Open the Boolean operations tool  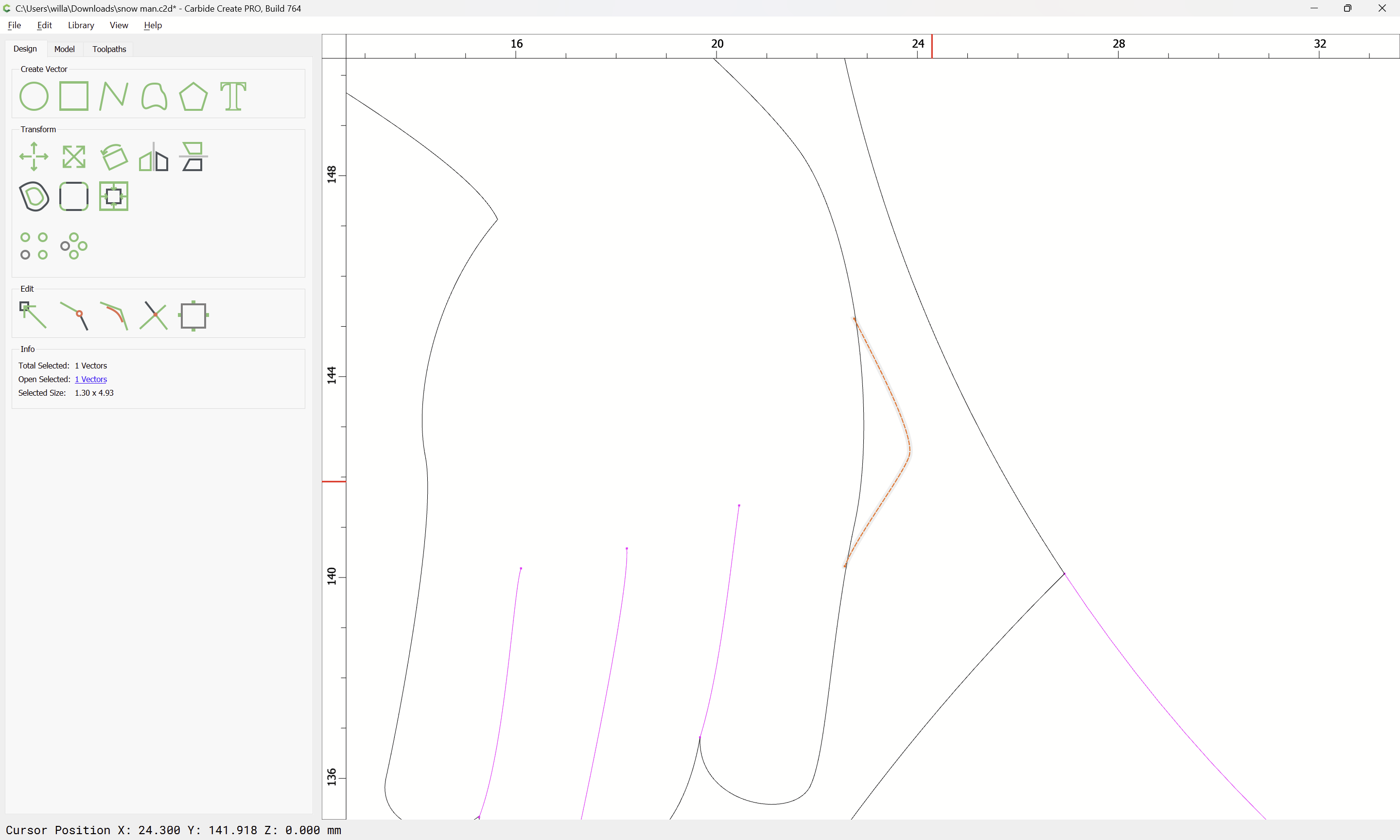113,196
